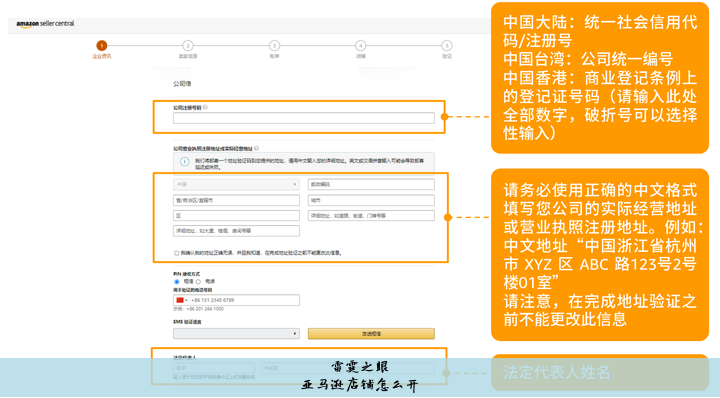Click the postal code input field
The height and width of the screenshot is (398, 720).
[371, 184]
